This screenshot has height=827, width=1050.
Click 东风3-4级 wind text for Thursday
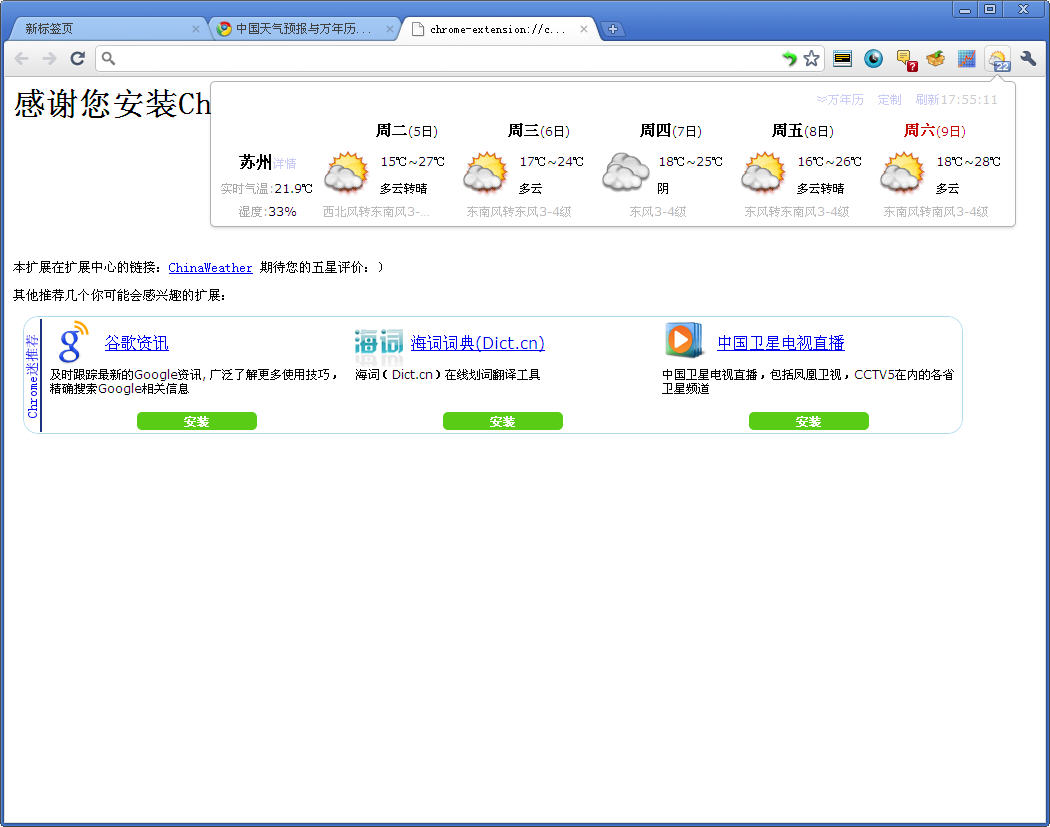pos(658,212)
